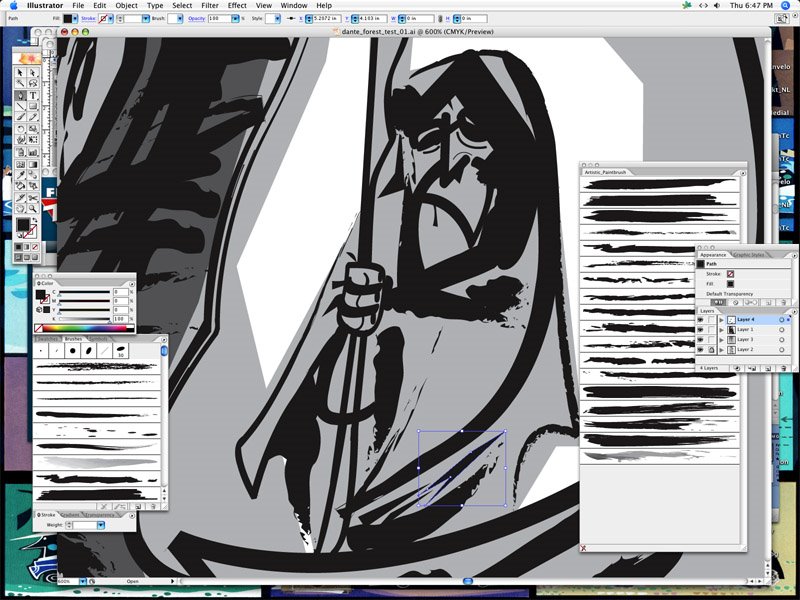Unlock Layer 2 via lock icon
This screenshot has height=600, width=800.
[x=711, y=349]
